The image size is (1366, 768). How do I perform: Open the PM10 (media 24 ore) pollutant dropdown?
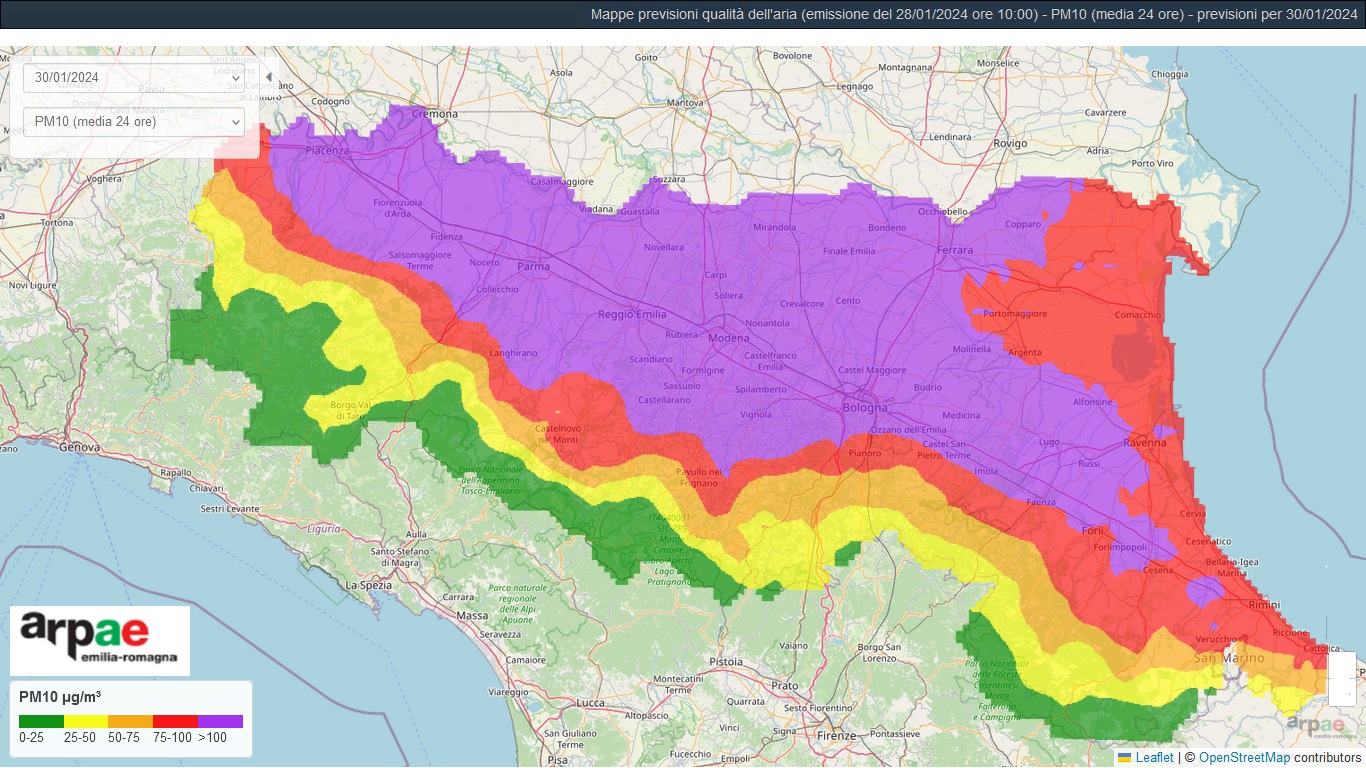pos(133,122)
